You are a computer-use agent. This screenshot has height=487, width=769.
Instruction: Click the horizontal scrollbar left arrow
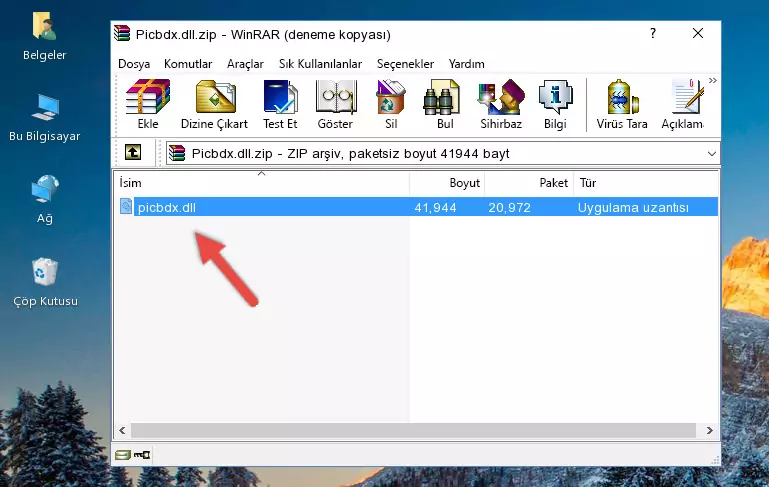122,430
